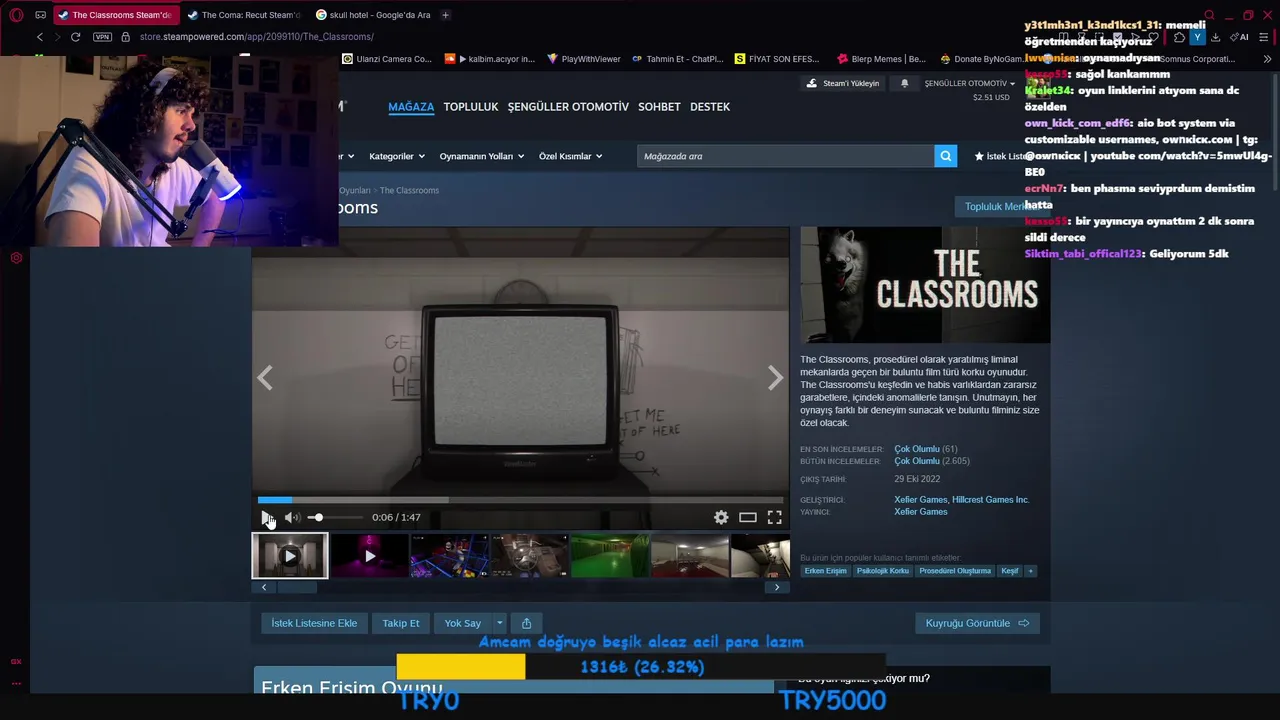Click the Steam notification bell
Viewport: 1280px width, 720px height.
[905, 83]
